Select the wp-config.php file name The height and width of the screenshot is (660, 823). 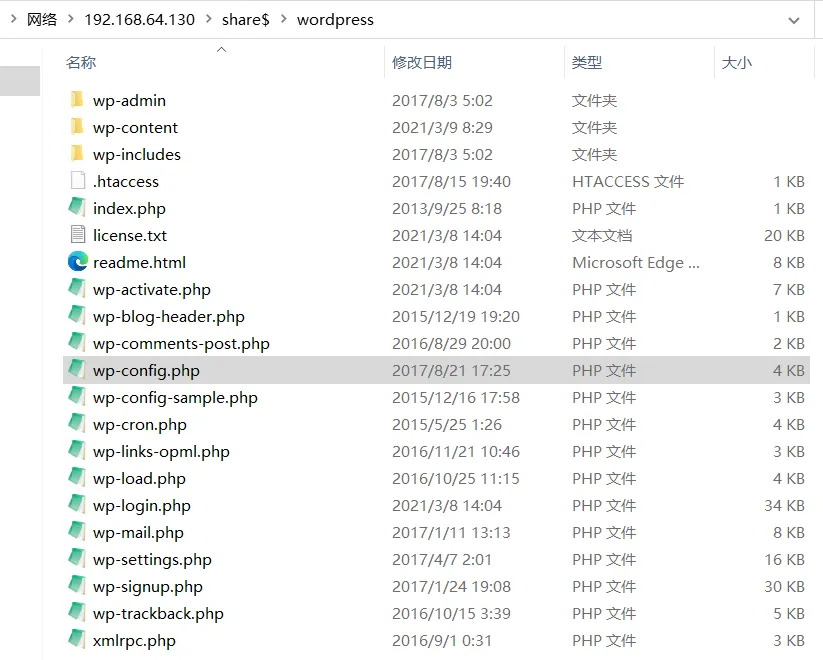(146, 371)
